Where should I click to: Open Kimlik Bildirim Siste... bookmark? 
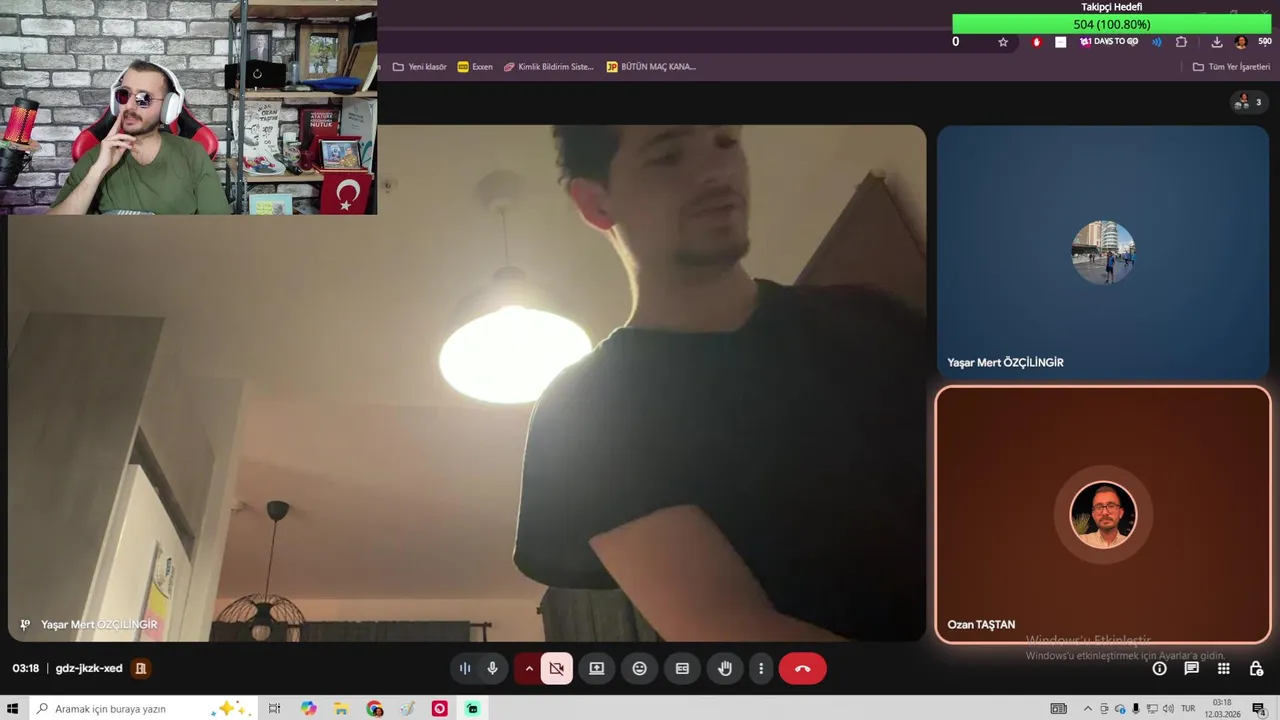coord(549,67)
